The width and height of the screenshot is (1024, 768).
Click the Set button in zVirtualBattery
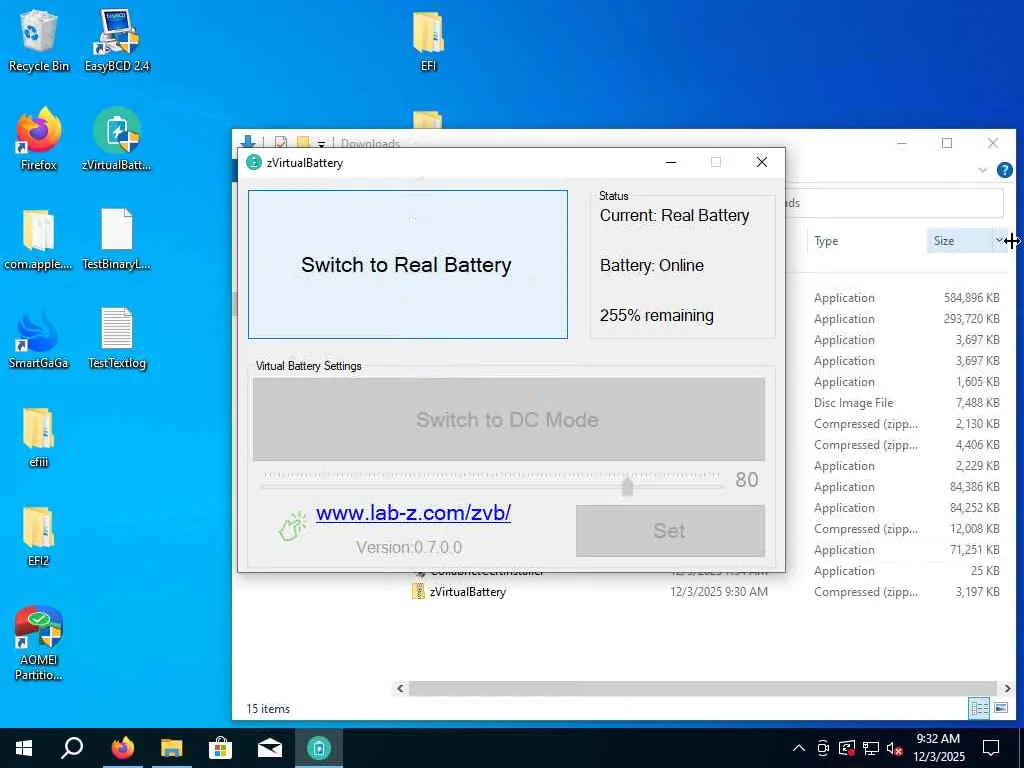tap(669, 530)
